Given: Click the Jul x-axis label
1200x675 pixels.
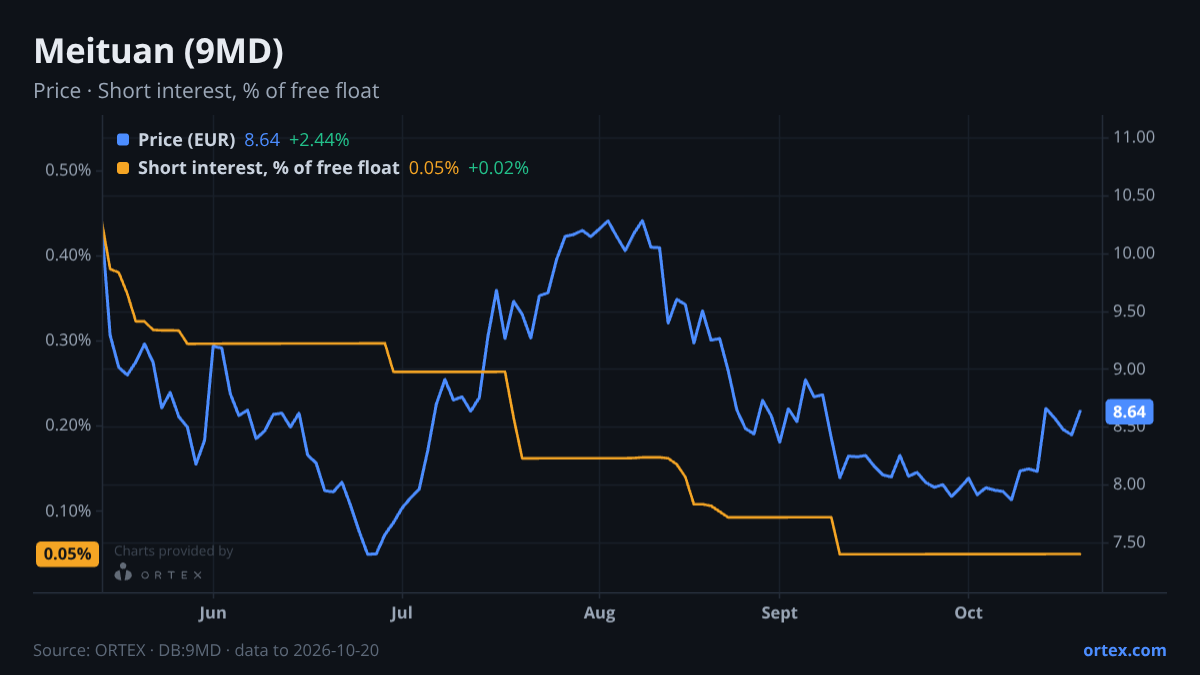Looking at the screenshot, I should [x=402, y=613].
